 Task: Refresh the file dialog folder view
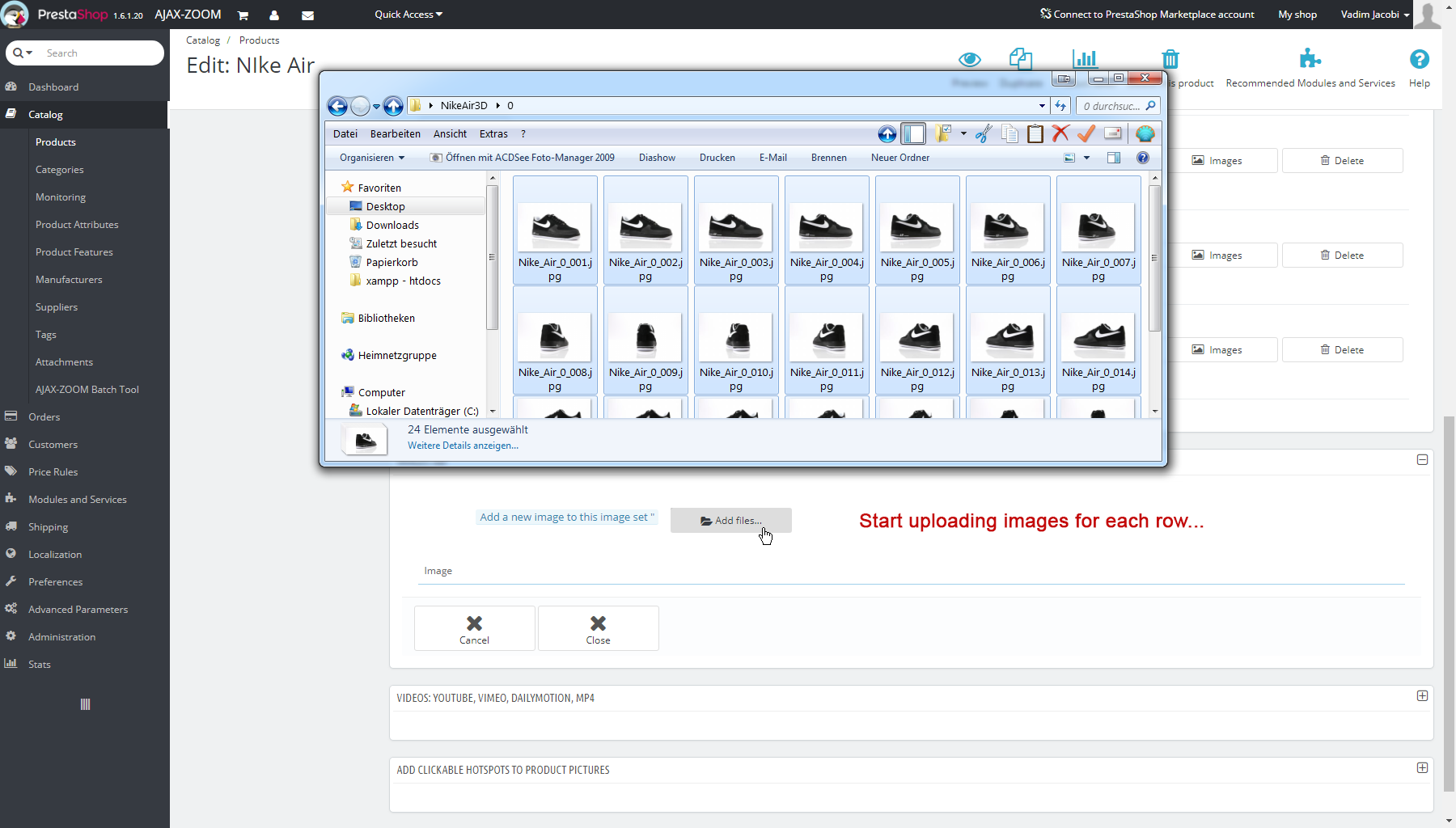pyautogui.click(x=1060, y=106)
